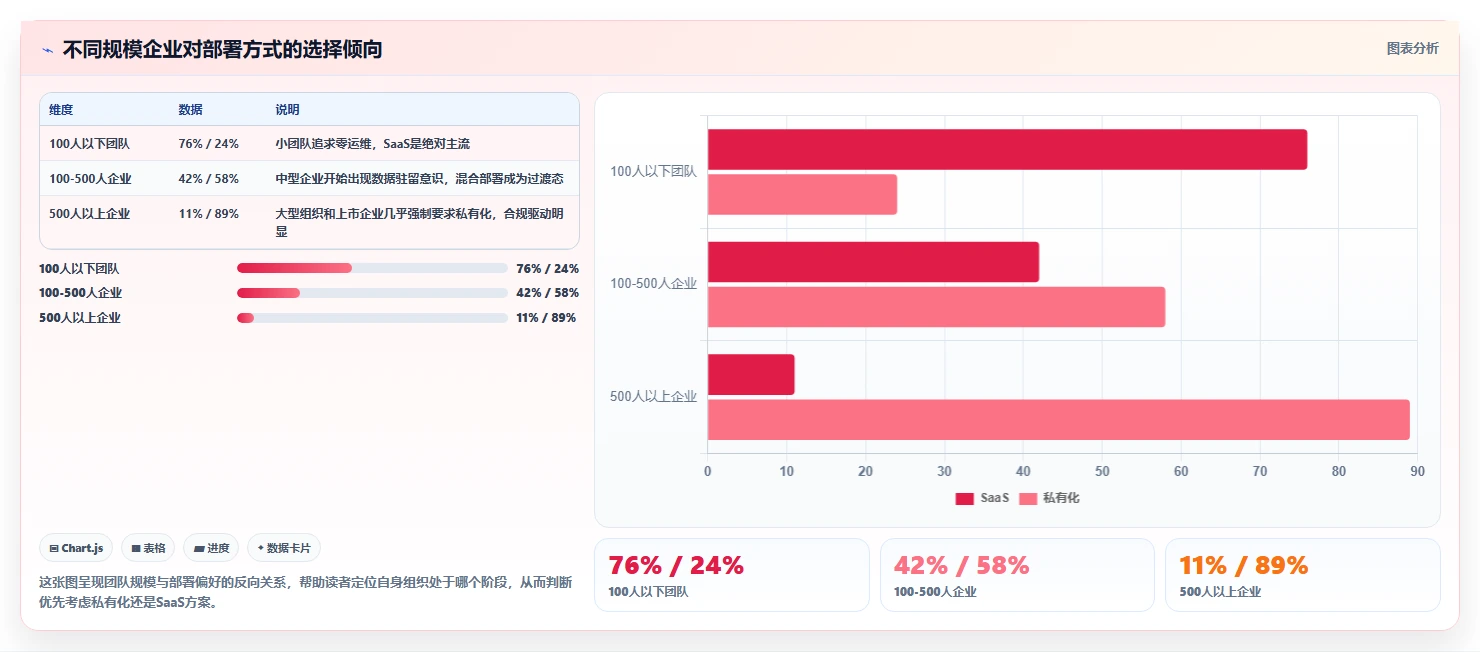
Task: Open the 11% / 89% data card
Action: 1302,575
